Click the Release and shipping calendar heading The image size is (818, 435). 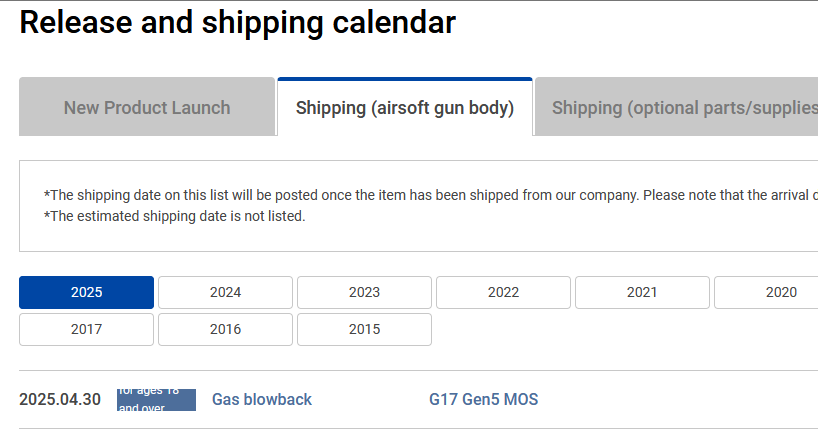point(237,22)
